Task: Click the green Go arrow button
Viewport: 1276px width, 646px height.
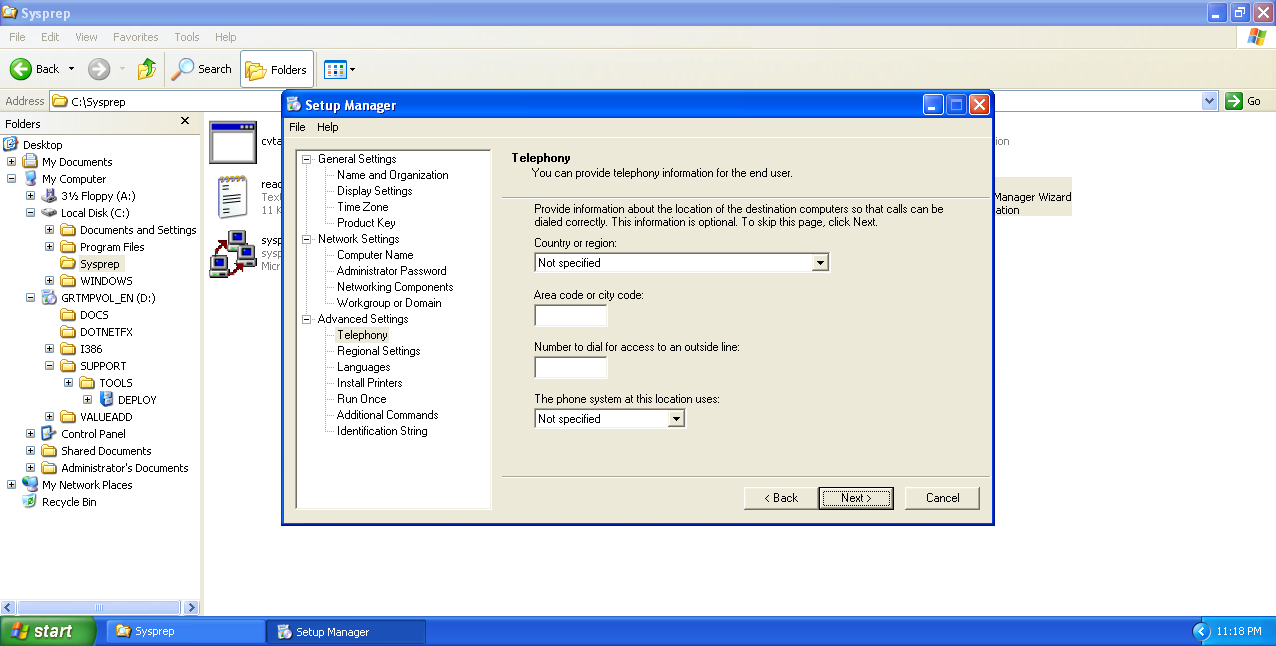Action: pos(1234,101)
